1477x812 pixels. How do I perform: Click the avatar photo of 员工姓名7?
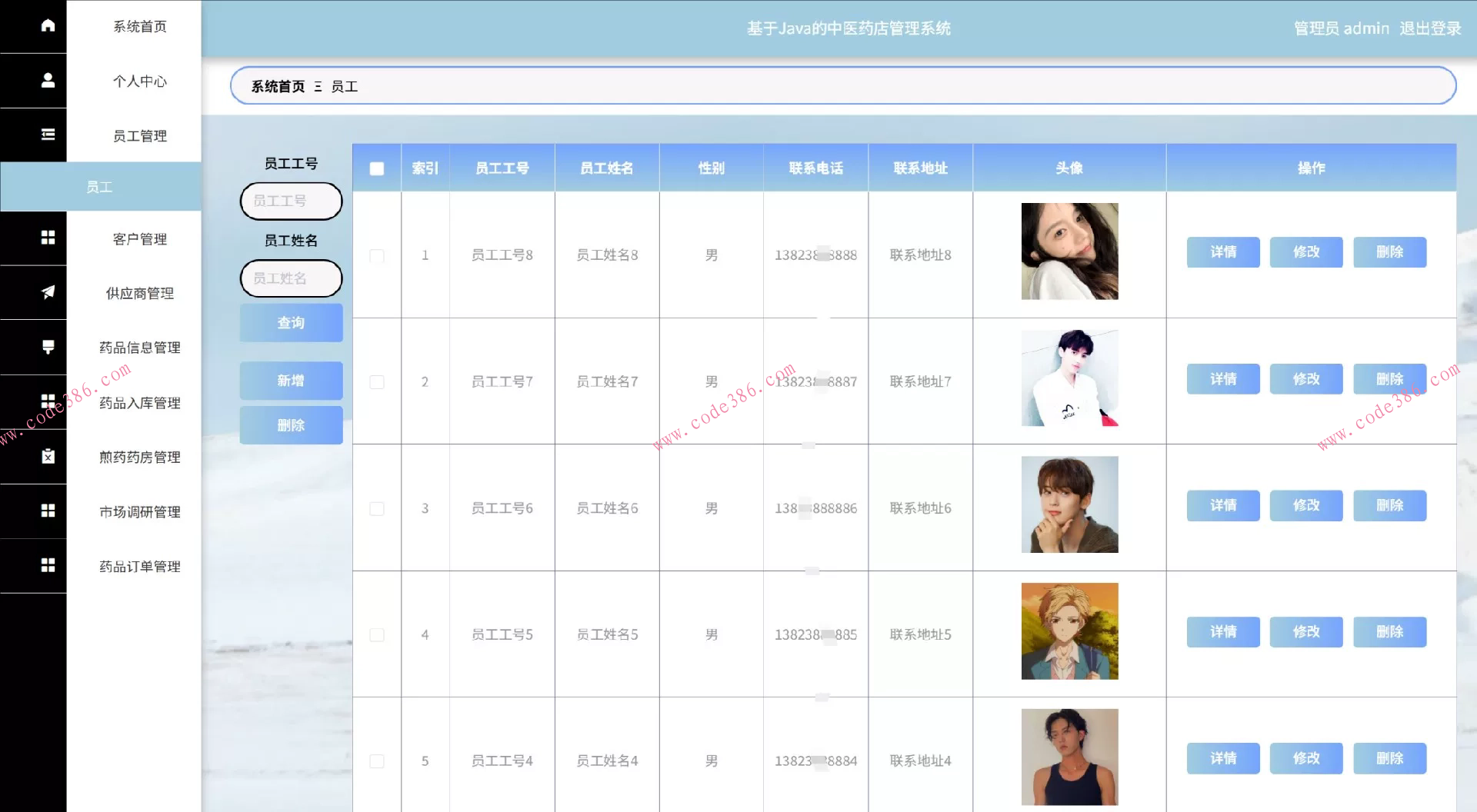[1070, 378]
